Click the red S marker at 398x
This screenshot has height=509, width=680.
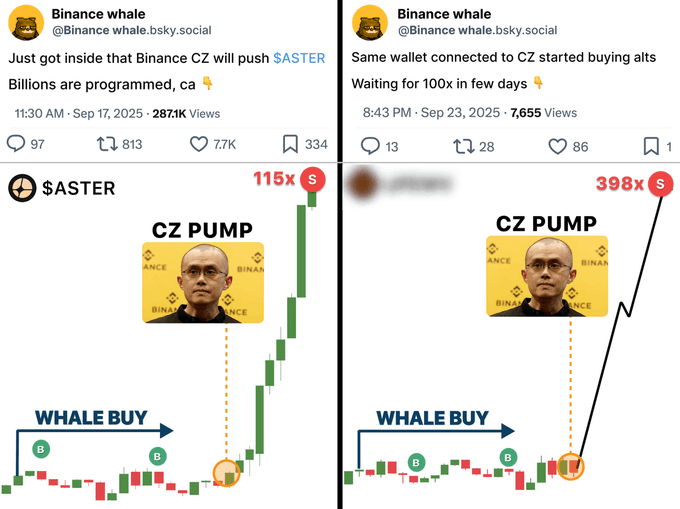click(660, 184)
